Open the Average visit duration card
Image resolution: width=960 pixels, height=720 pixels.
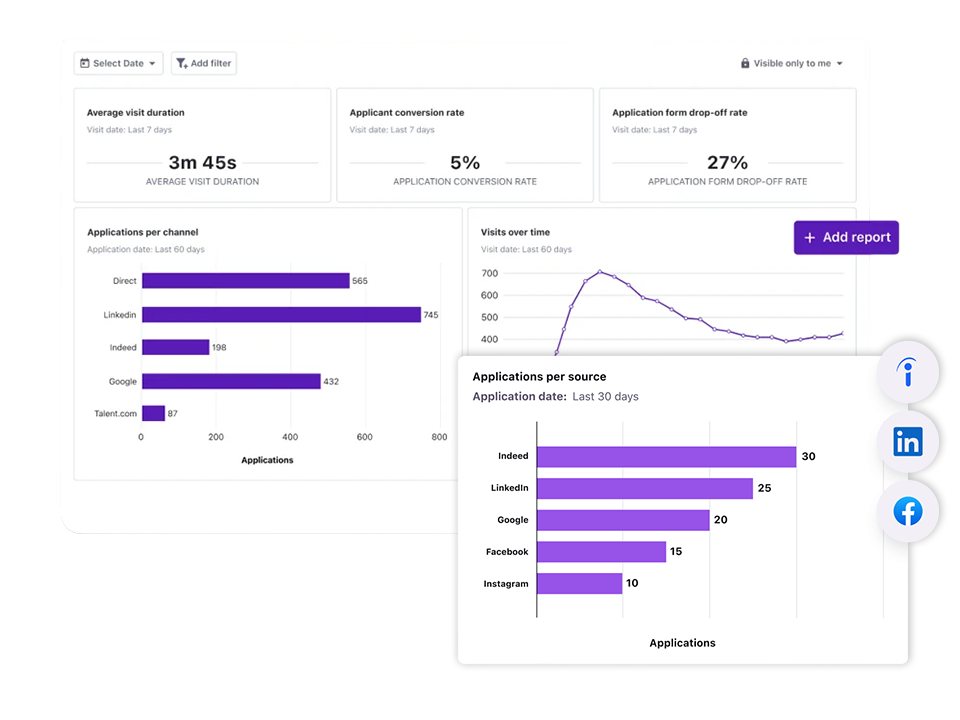point(202,145)
